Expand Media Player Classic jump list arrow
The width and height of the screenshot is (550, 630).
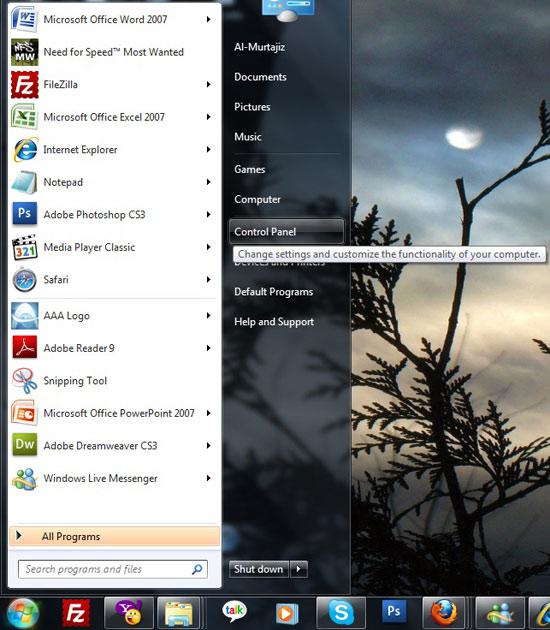pos(209,247)
